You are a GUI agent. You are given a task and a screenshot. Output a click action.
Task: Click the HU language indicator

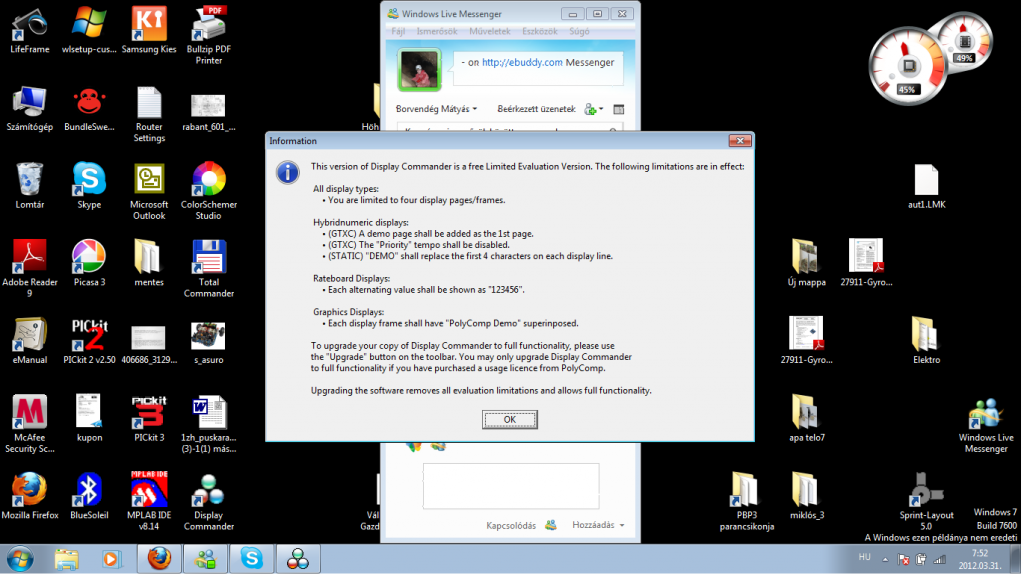pyautogui.click(x=864, y=557)
